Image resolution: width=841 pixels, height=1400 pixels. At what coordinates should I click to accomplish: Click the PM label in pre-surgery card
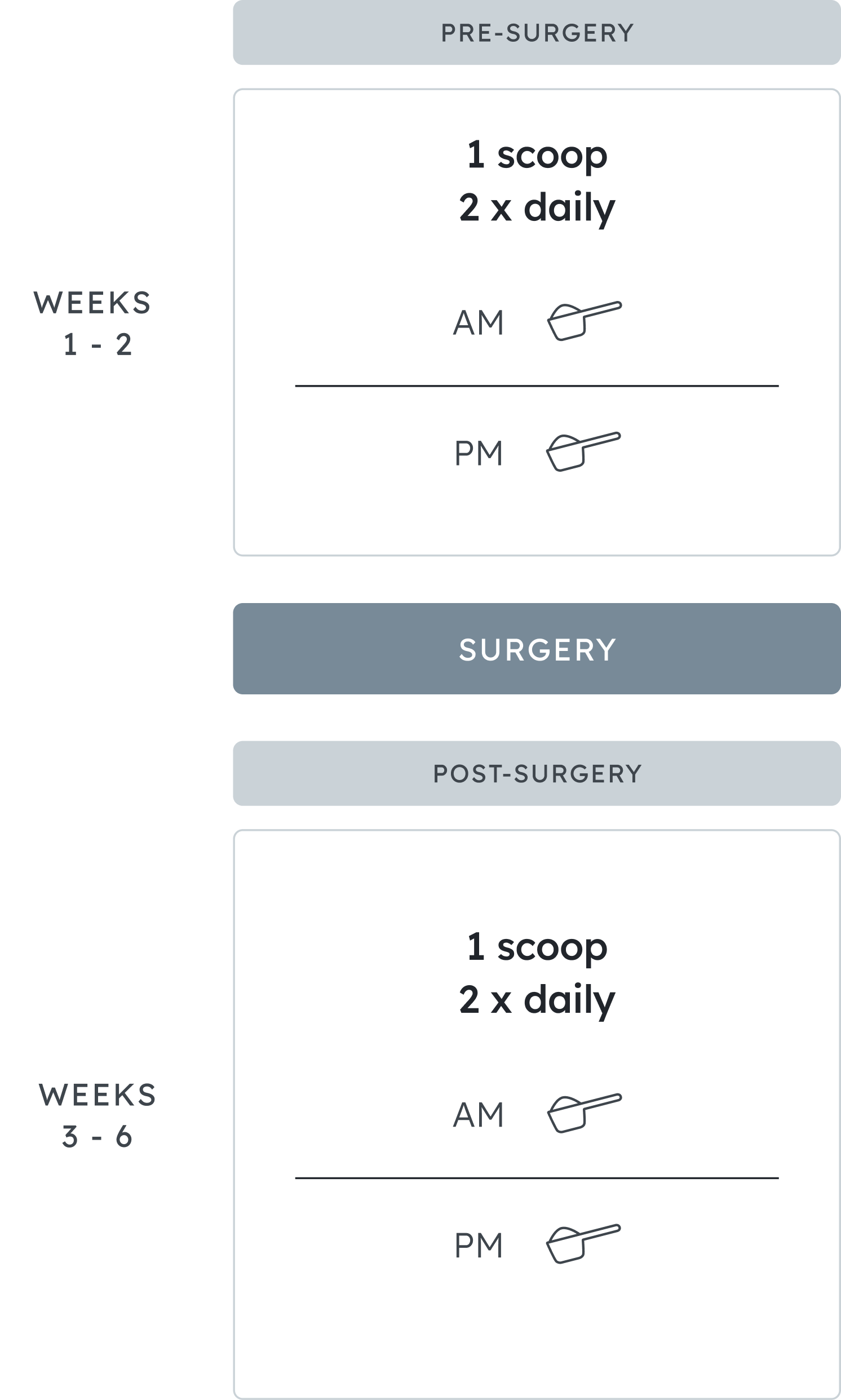click(479, 453)
